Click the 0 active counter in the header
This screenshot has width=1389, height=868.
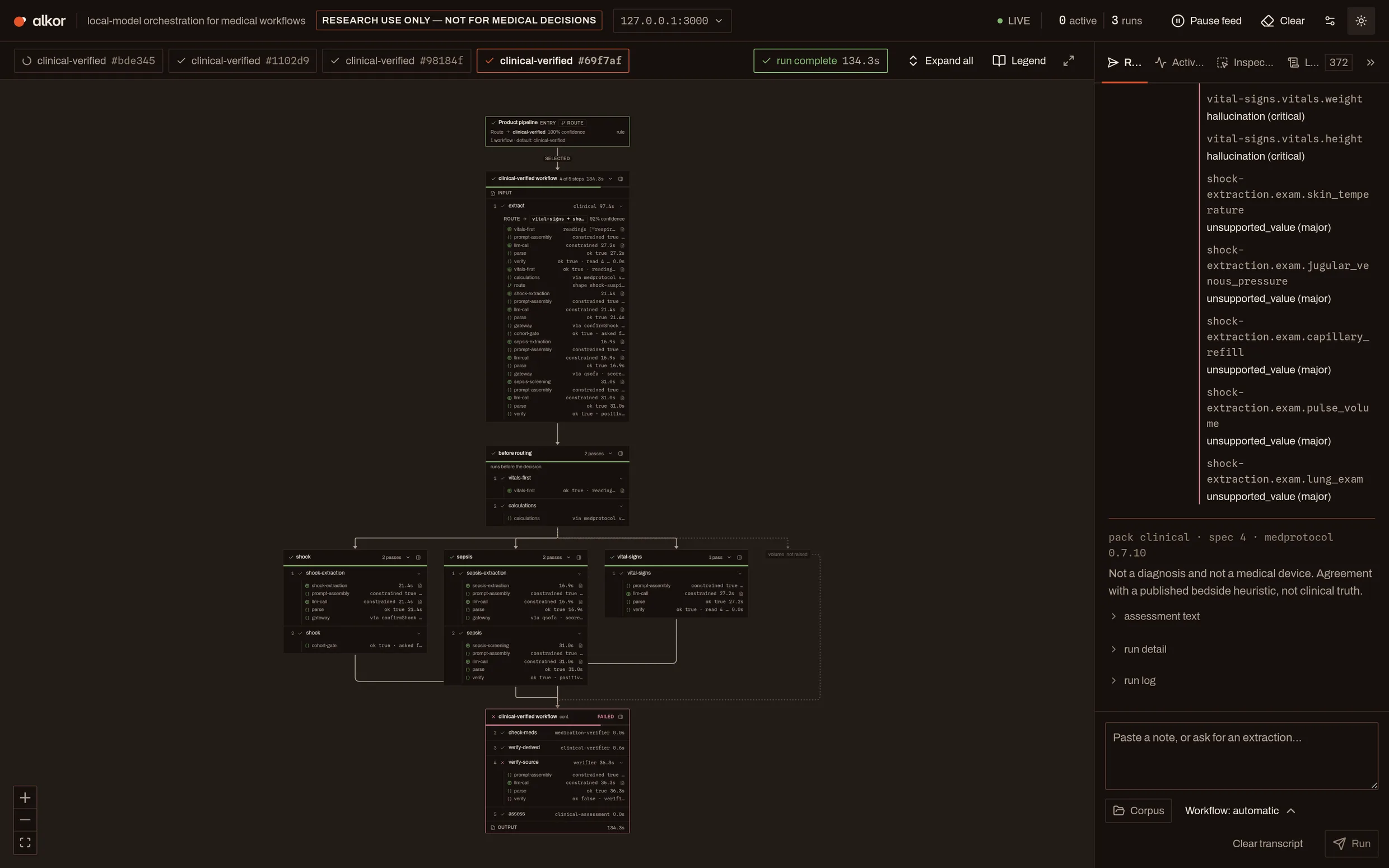1078,21
